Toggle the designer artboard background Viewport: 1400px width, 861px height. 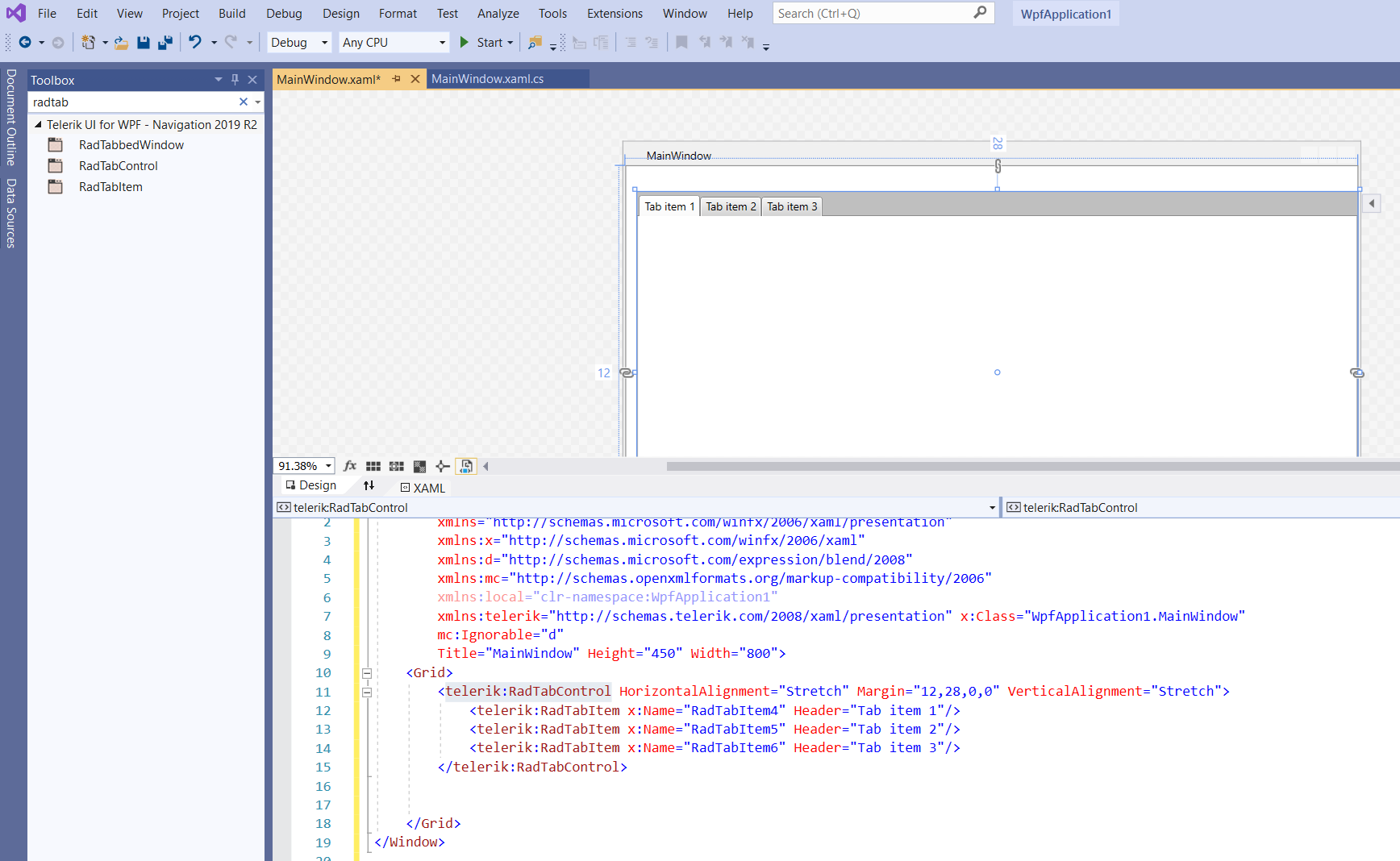point(419,466)
